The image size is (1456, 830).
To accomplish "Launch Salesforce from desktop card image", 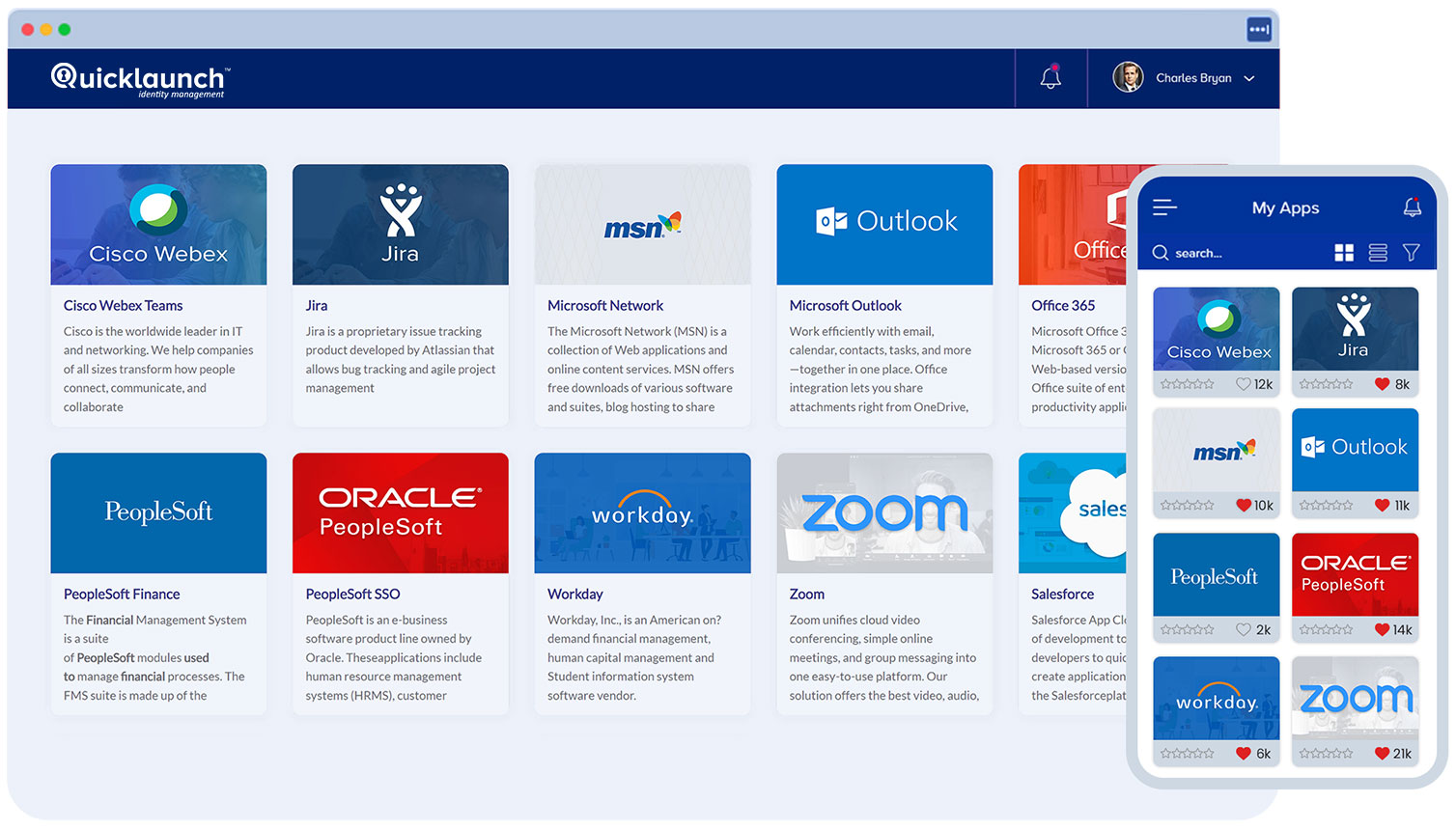I will 1074,512.
